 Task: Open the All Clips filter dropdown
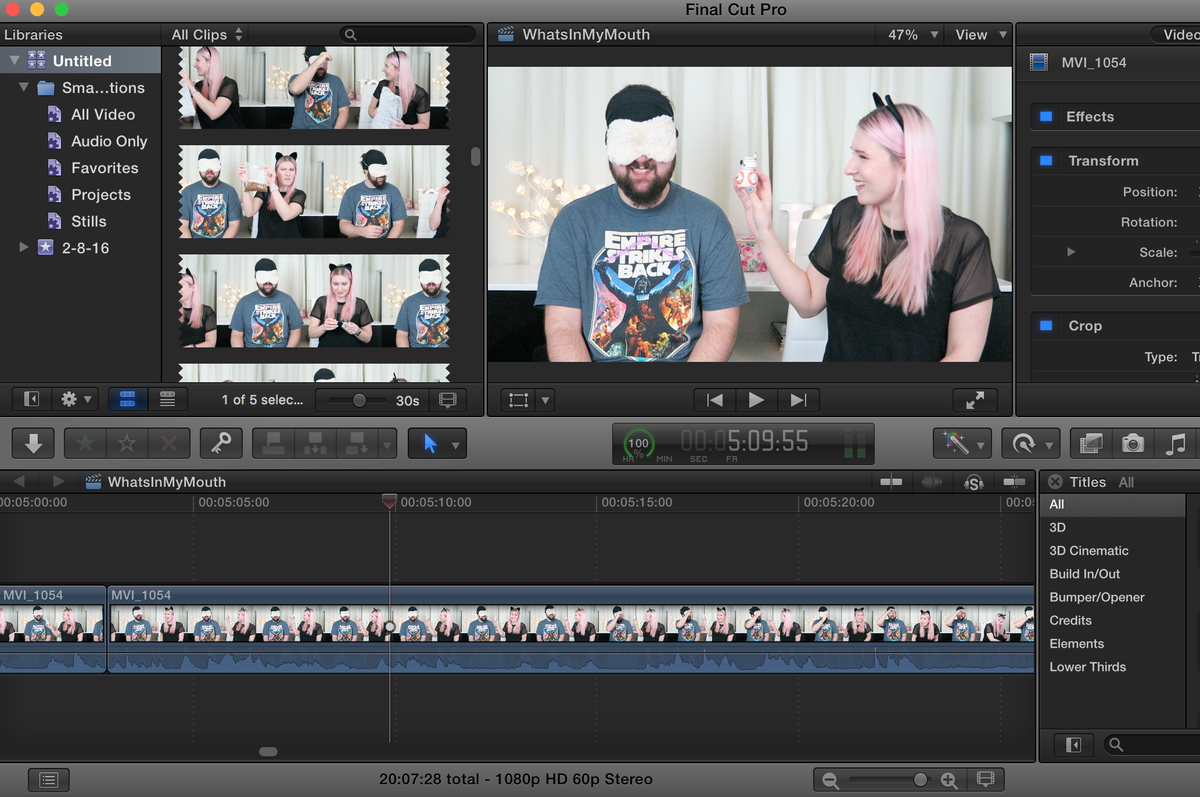point(207,34)
